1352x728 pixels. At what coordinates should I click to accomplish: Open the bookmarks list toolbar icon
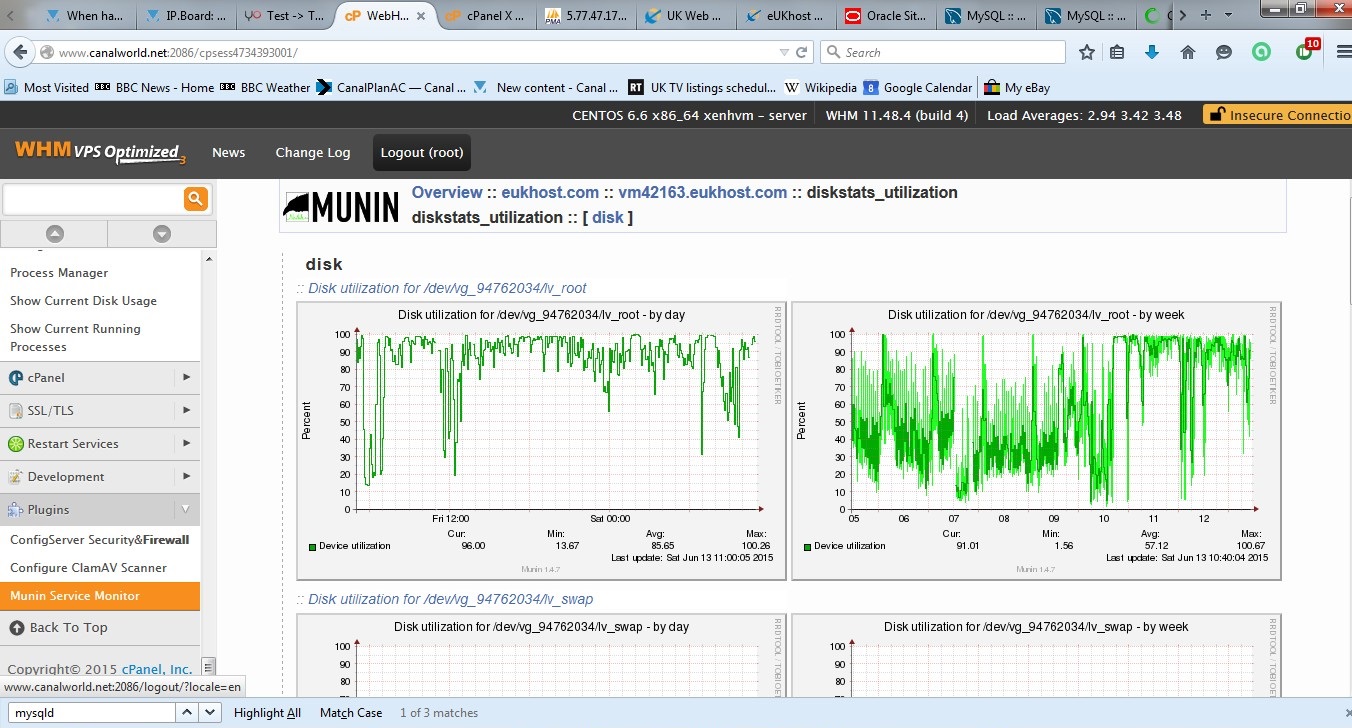pyautogui.click(x=1118, y=52)
